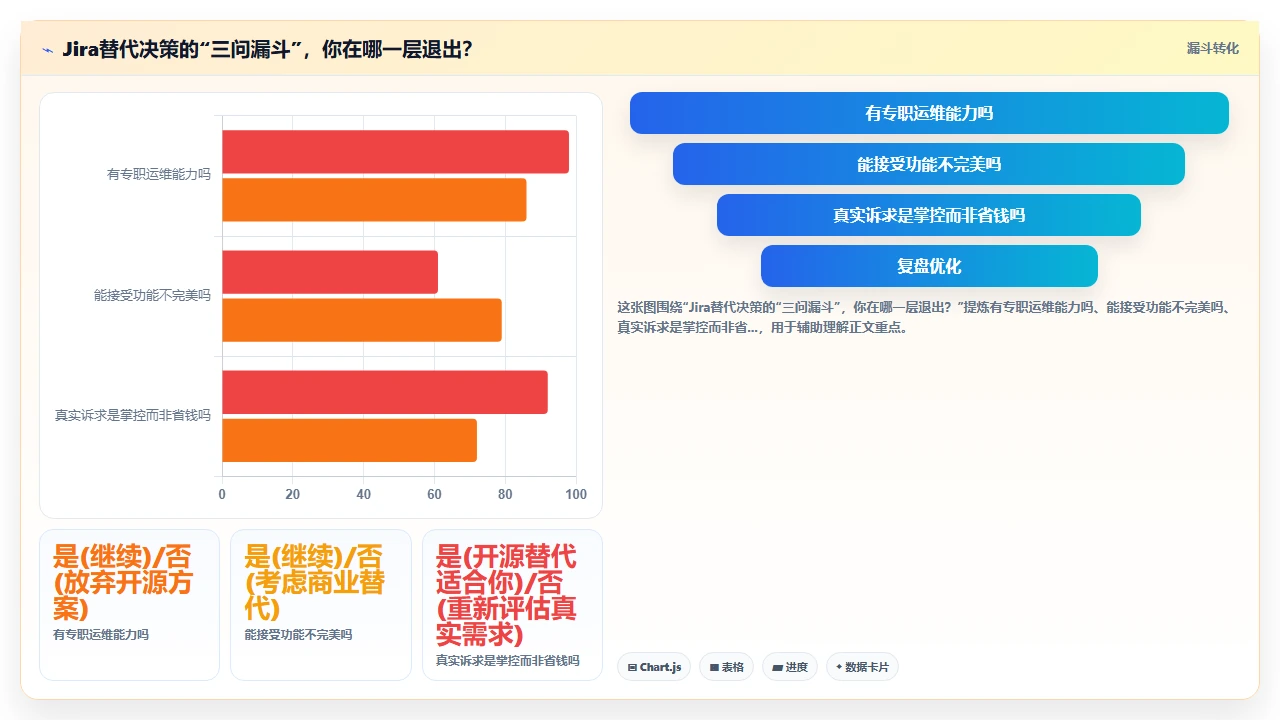Click the orange bar for 有专职运维能力吗
This screenshot has width=1280, height=720.
(374, 200)
